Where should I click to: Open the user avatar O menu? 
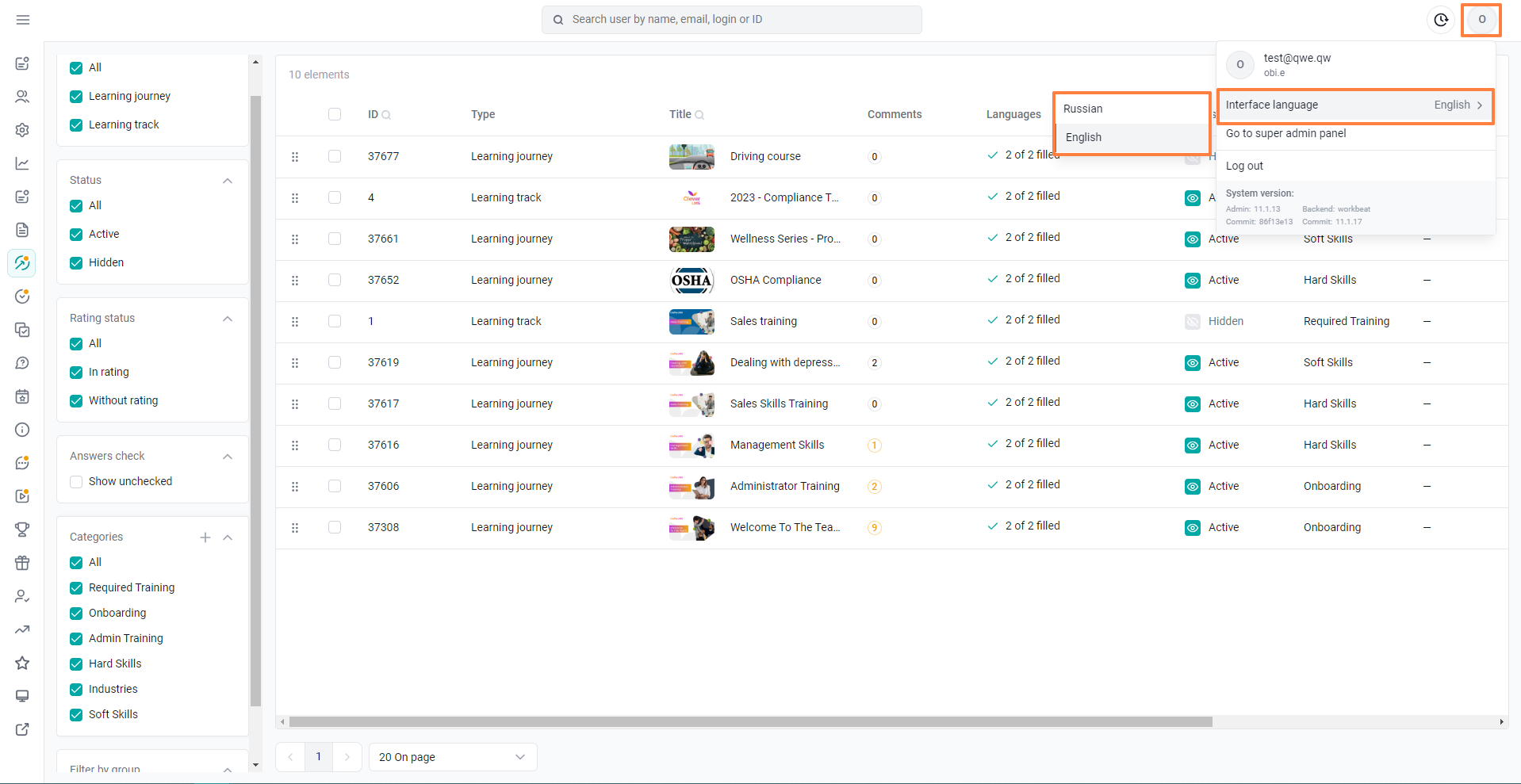pos(1481,20)
